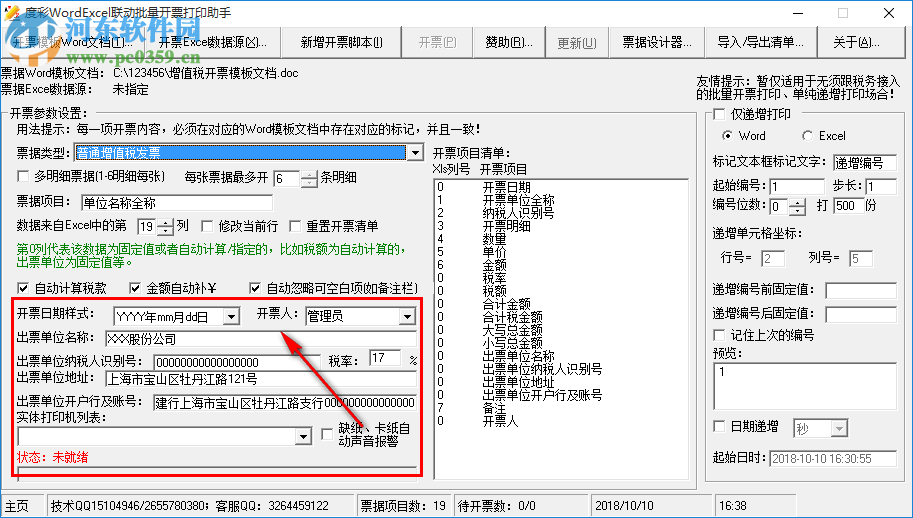Toggle 多明细票据 checkbox
This screenshot has height=518, width=913.
[23, 176]
